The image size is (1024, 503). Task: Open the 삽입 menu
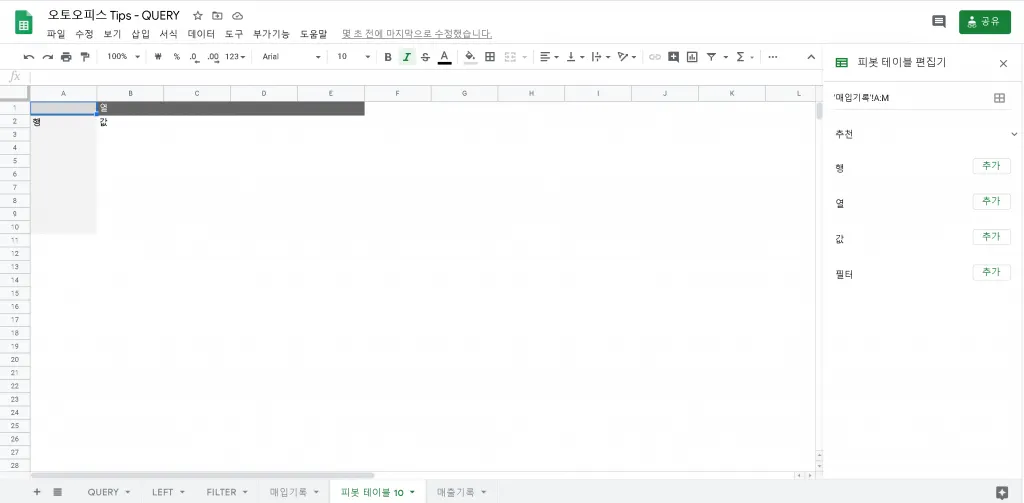(140, 34)
